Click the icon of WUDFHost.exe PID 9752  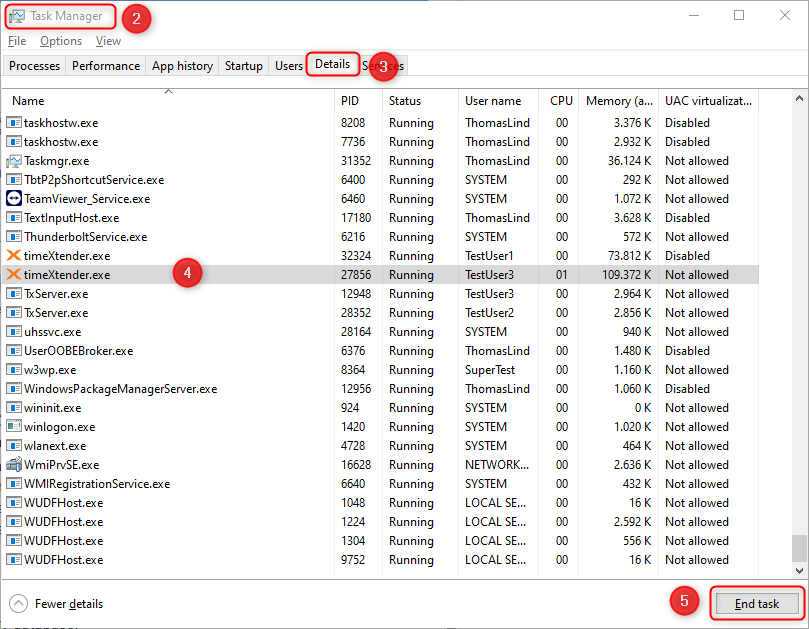pos(14,559)
